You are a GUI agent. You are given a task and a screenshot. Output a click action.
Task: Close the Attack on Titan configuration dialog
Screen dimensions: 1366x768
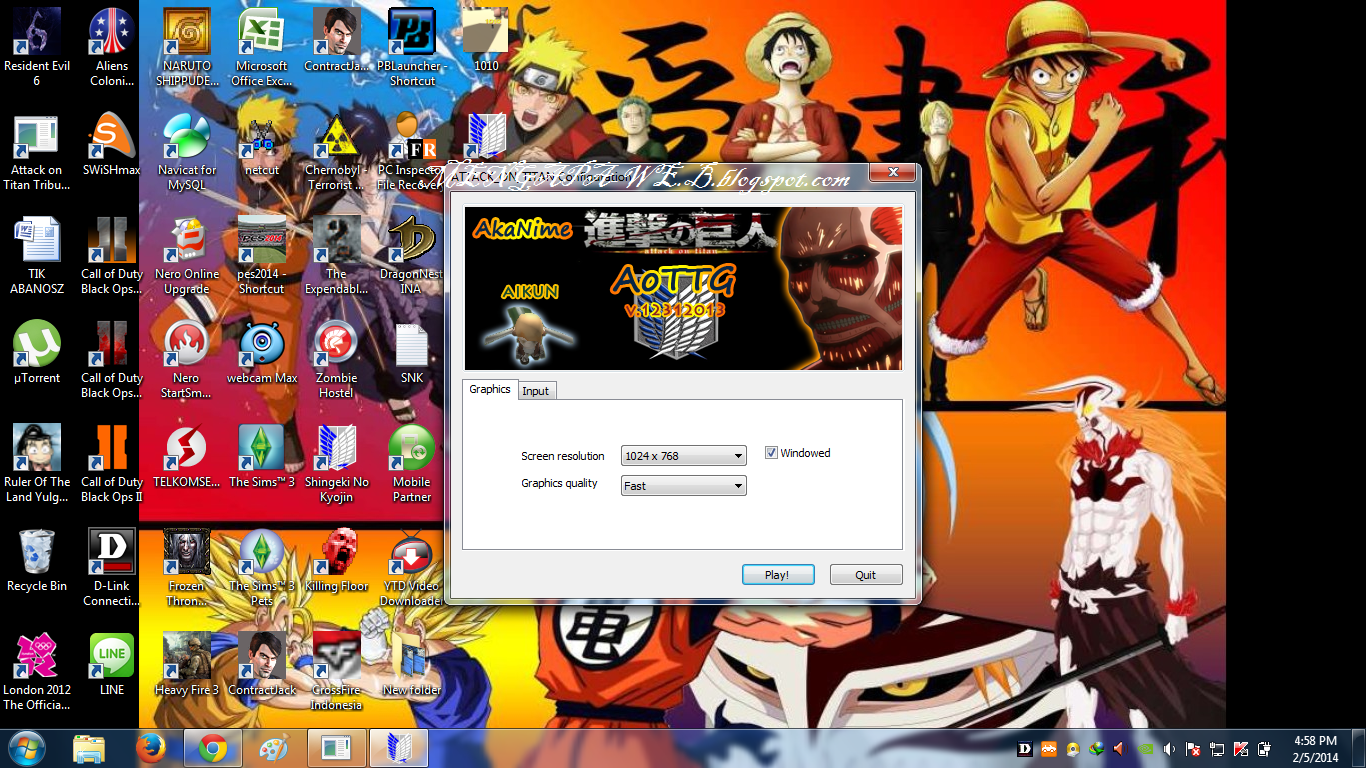click(x=891, y=174)
